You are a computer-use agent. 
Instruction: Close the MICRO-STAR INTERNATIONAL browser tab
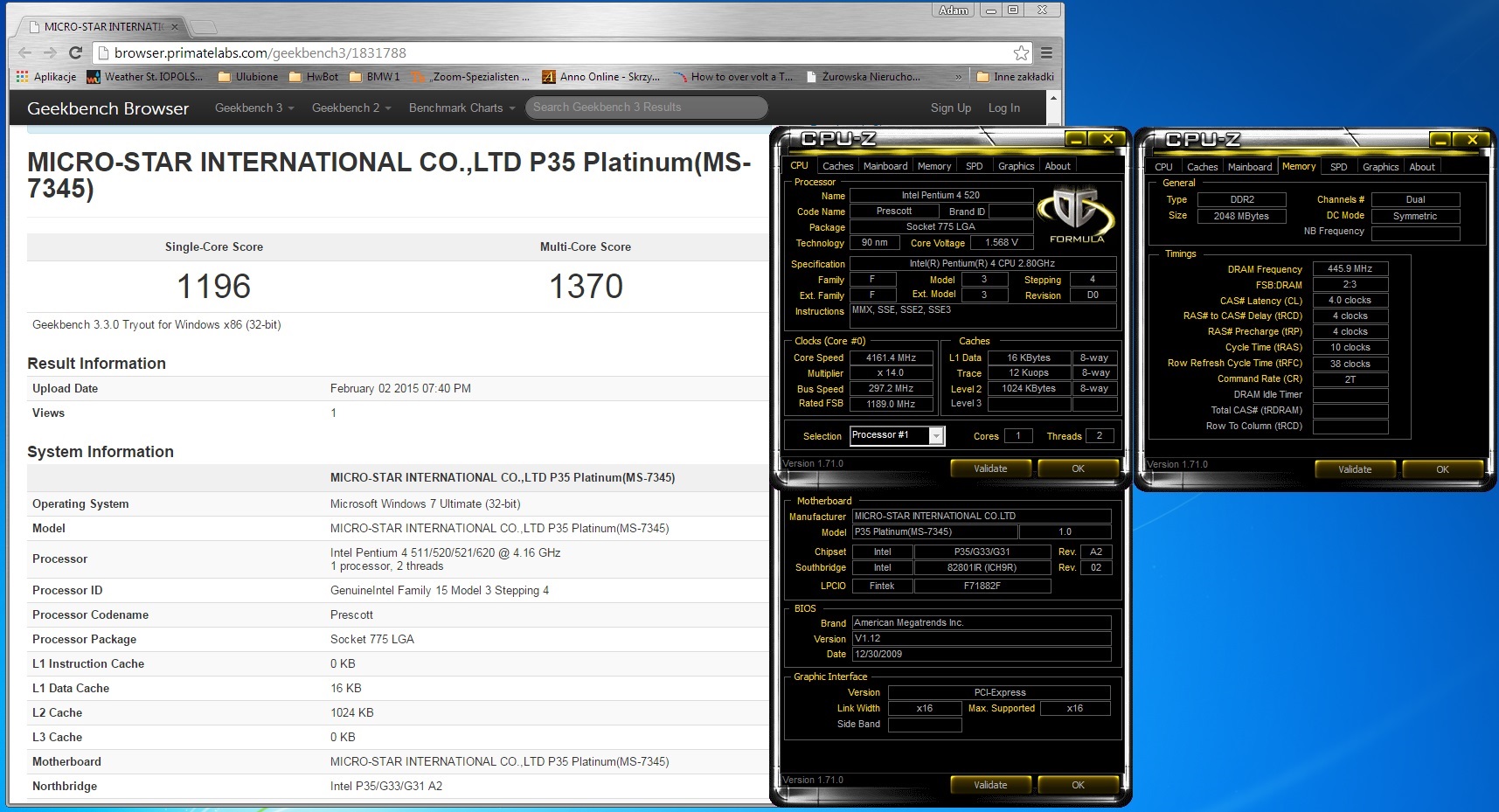pyautogui.click(x=174, y=27)
